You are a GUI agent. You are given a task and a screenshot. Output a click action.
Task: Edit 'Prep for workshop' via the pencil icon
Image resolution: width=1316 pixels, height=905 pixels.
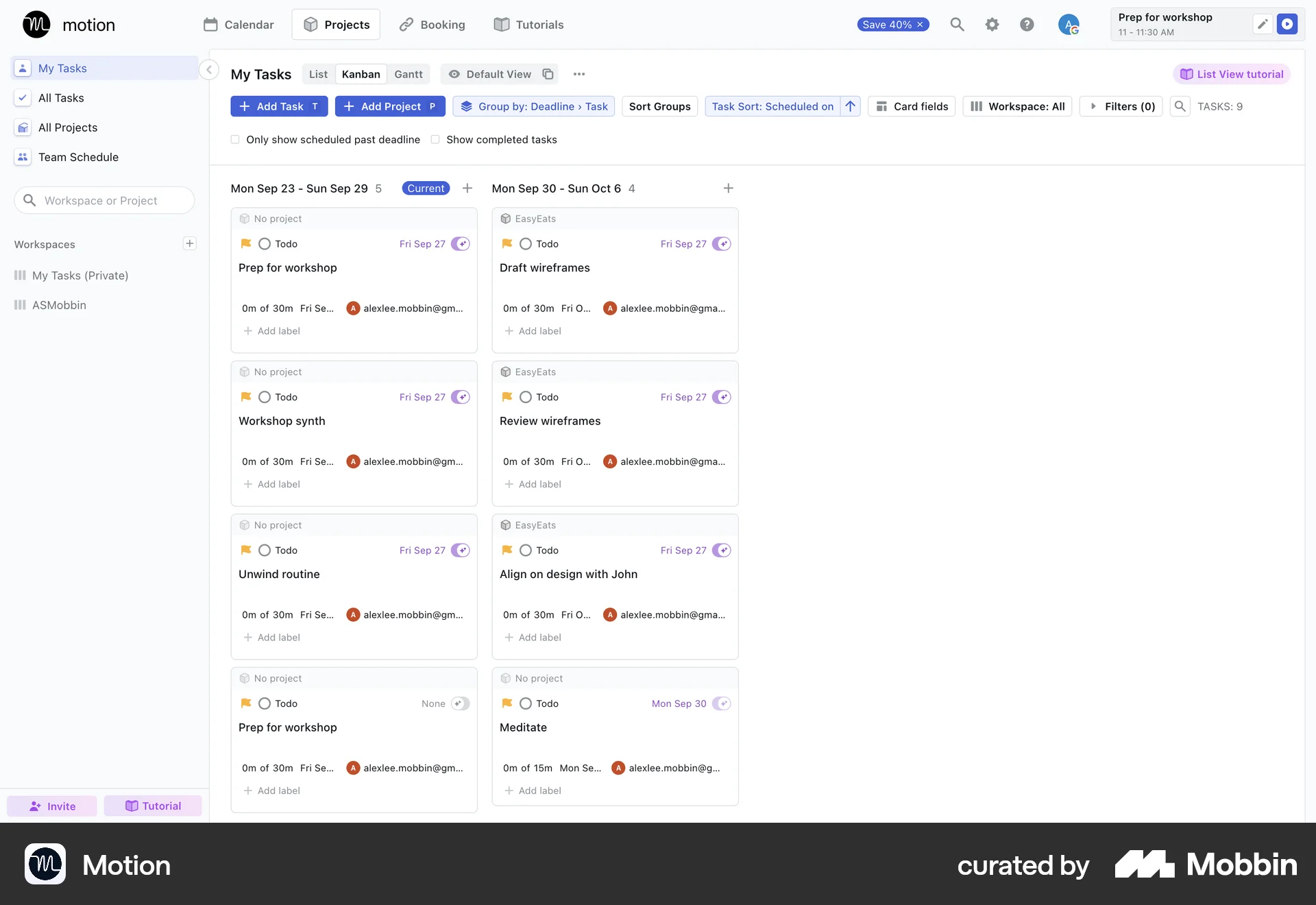1263,24
